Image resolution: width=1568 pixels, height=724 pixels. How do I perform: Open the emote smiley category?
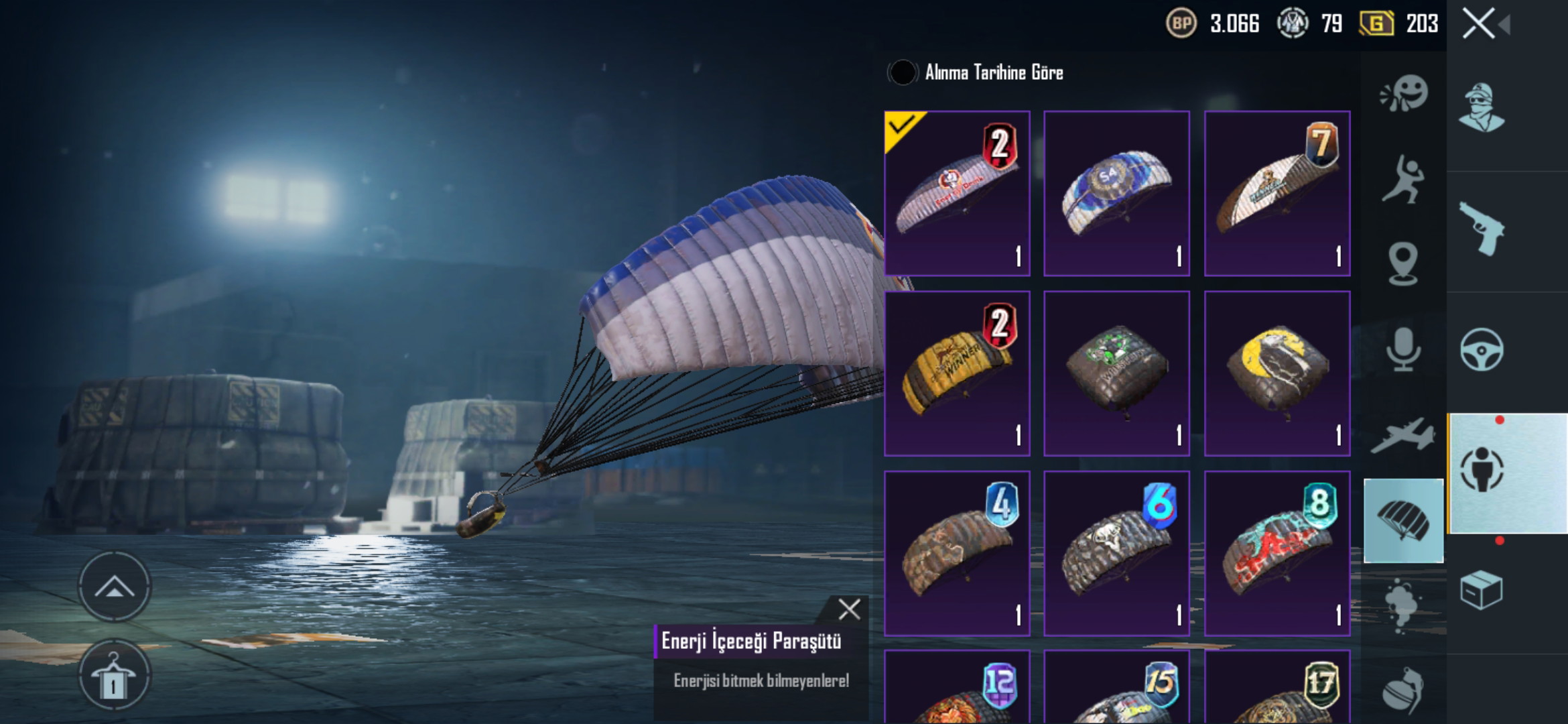[x=1404, y=93]
